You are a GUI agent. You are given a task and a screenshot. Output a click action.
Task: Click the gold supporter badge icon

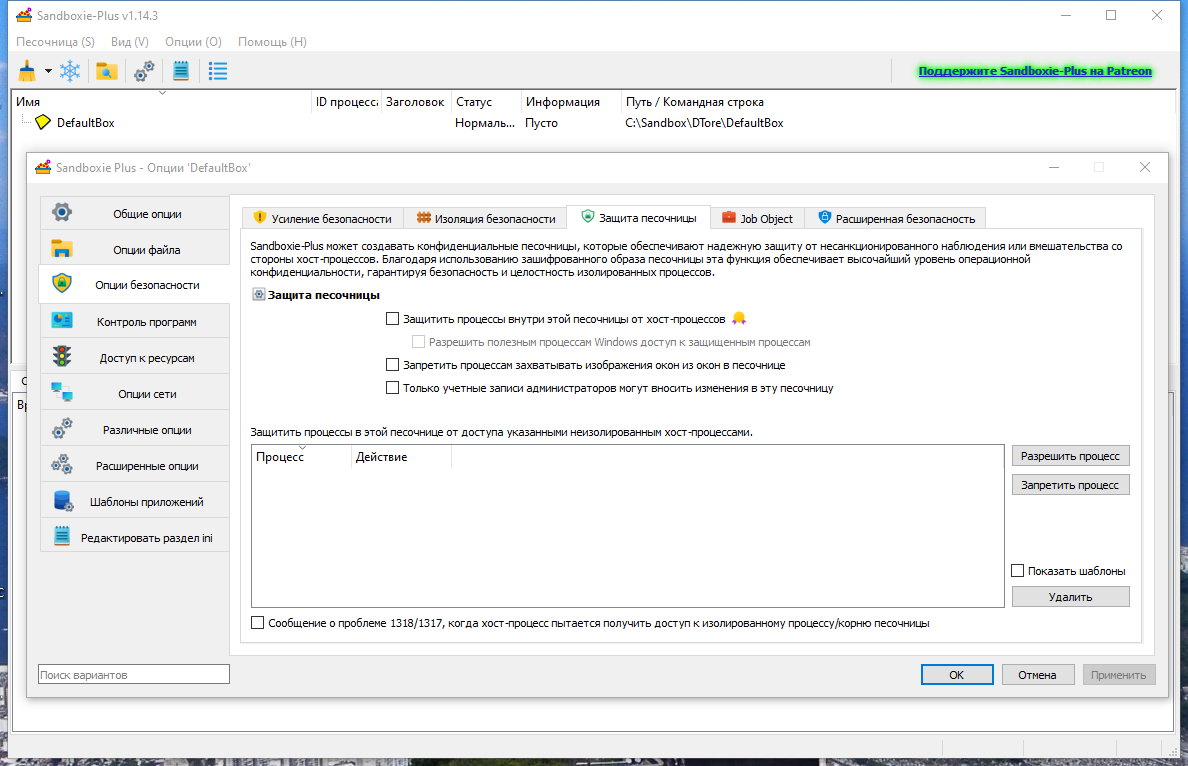coord(739,318)
